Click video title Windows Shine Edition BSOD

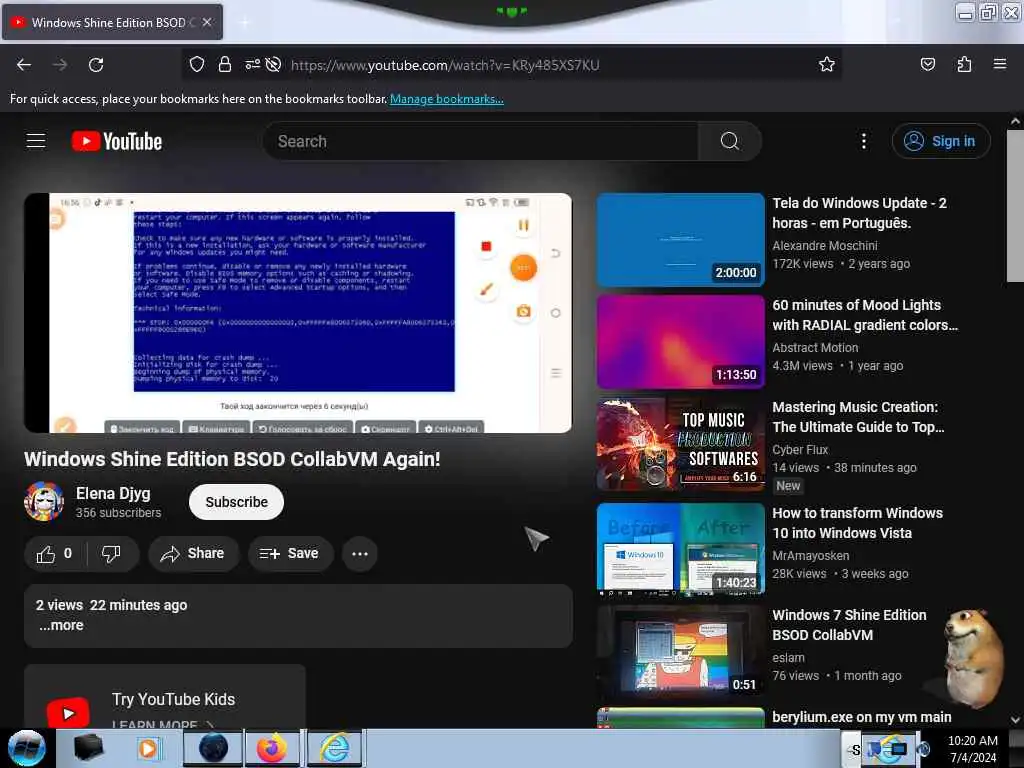[232, 459]
